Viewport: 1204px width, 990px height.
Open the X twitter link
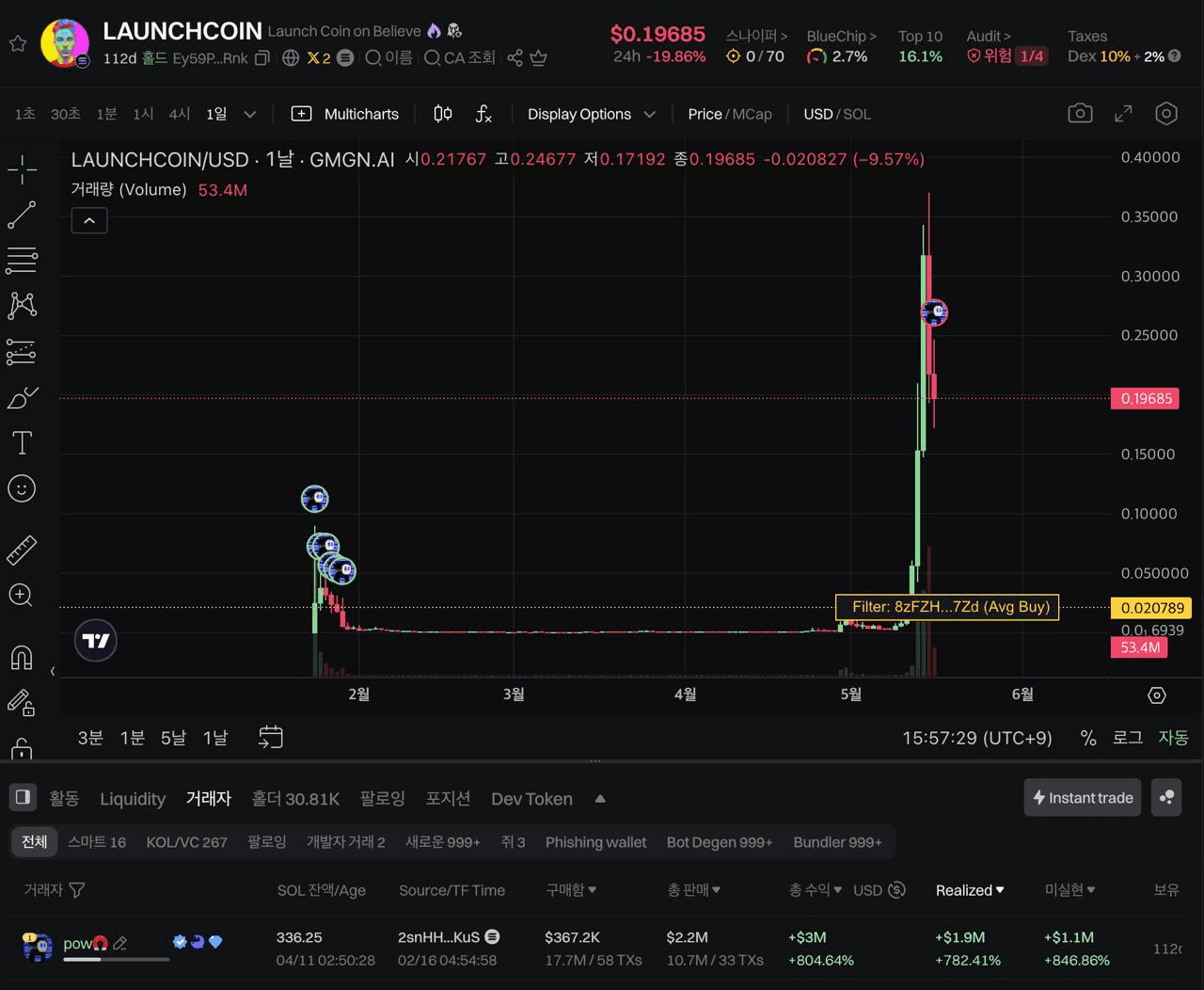[319, 58]
